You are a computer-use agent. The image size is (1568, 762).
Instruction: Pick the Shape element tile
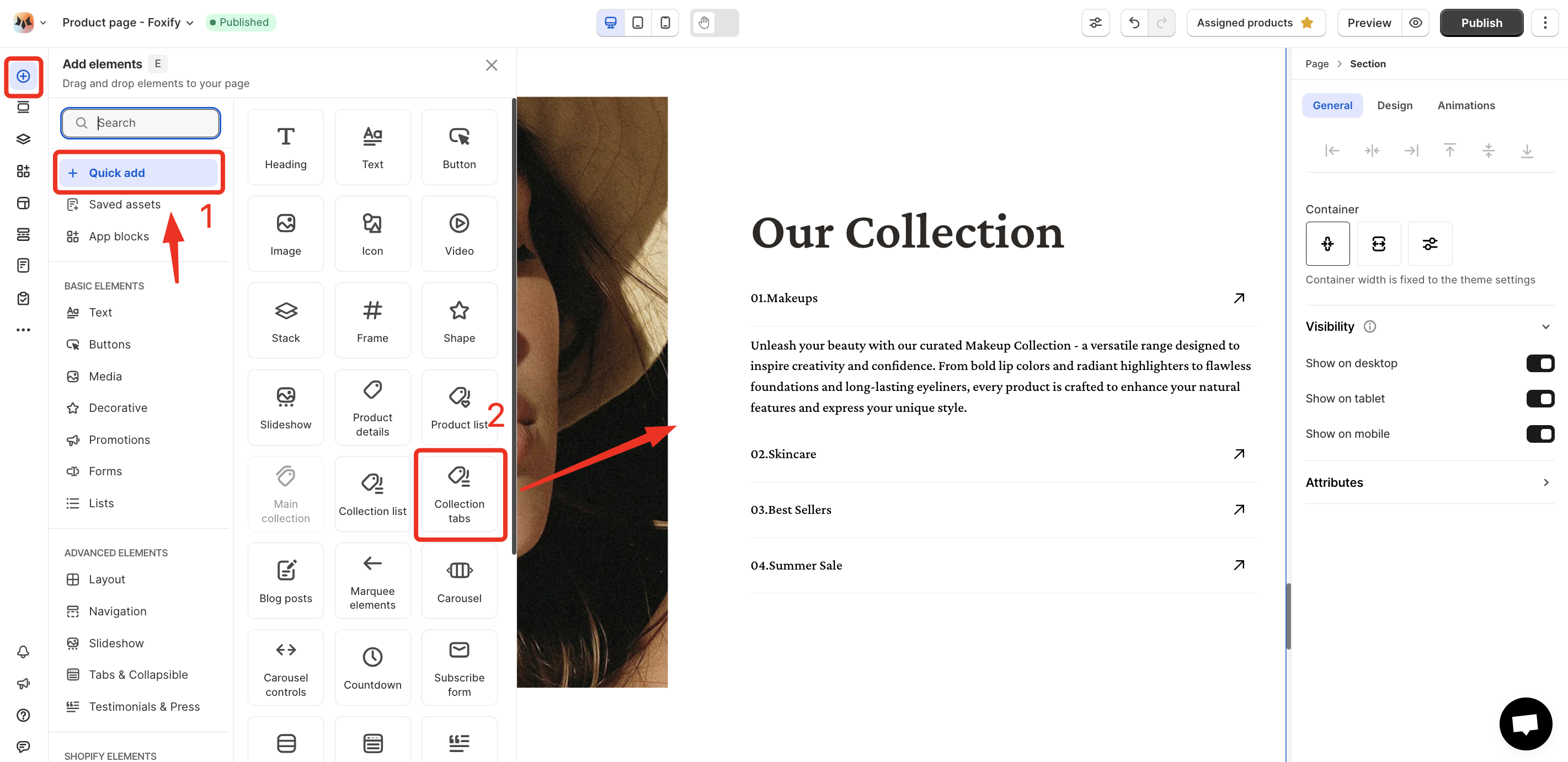459,320
